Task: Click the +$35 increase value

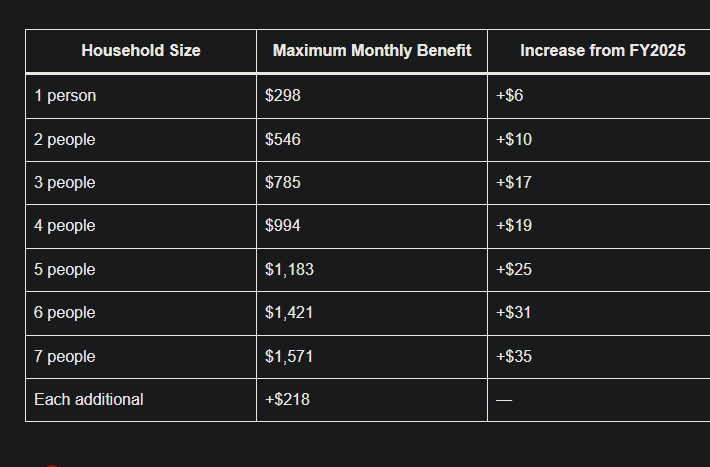Action: point(514,356)
